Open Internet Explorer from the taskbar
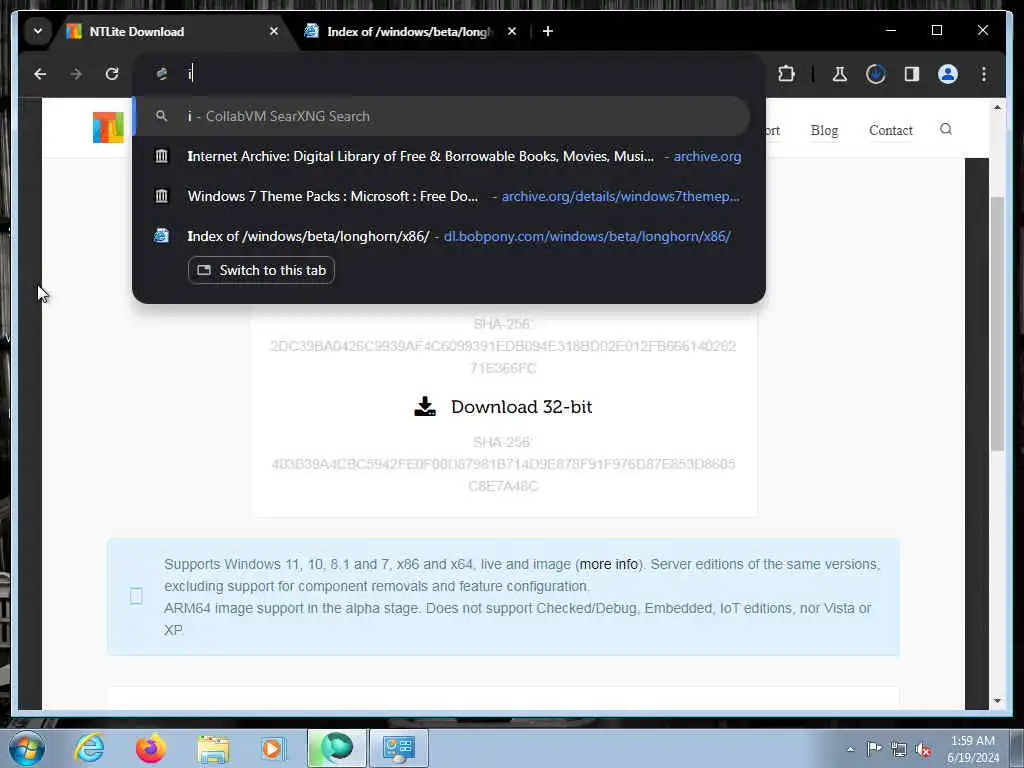The width and height of the screenshot is (1024, 768). pos(89,748)
